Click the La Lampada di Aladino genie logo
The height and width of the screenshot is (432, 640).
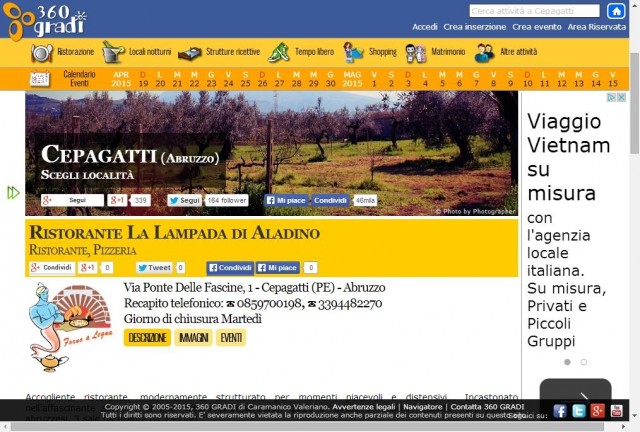click(x=70, y=327)
